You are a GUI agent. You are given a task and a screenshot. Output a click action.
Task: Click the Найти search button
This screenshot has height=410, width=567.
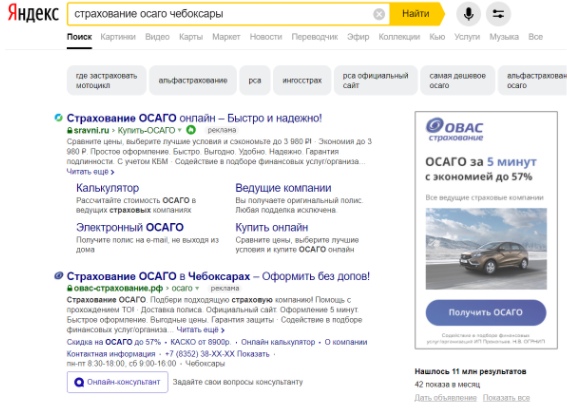click(416, 14)
